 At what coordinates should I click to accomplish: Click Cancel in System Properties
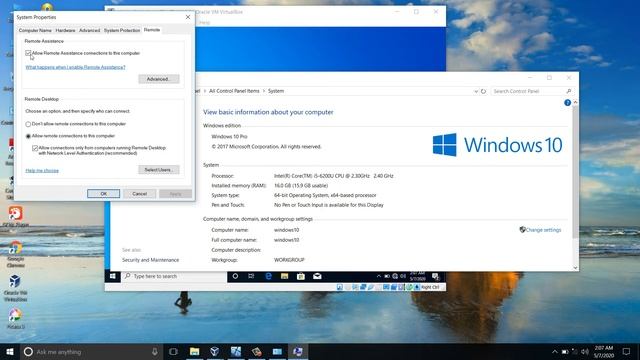point(140,193)
